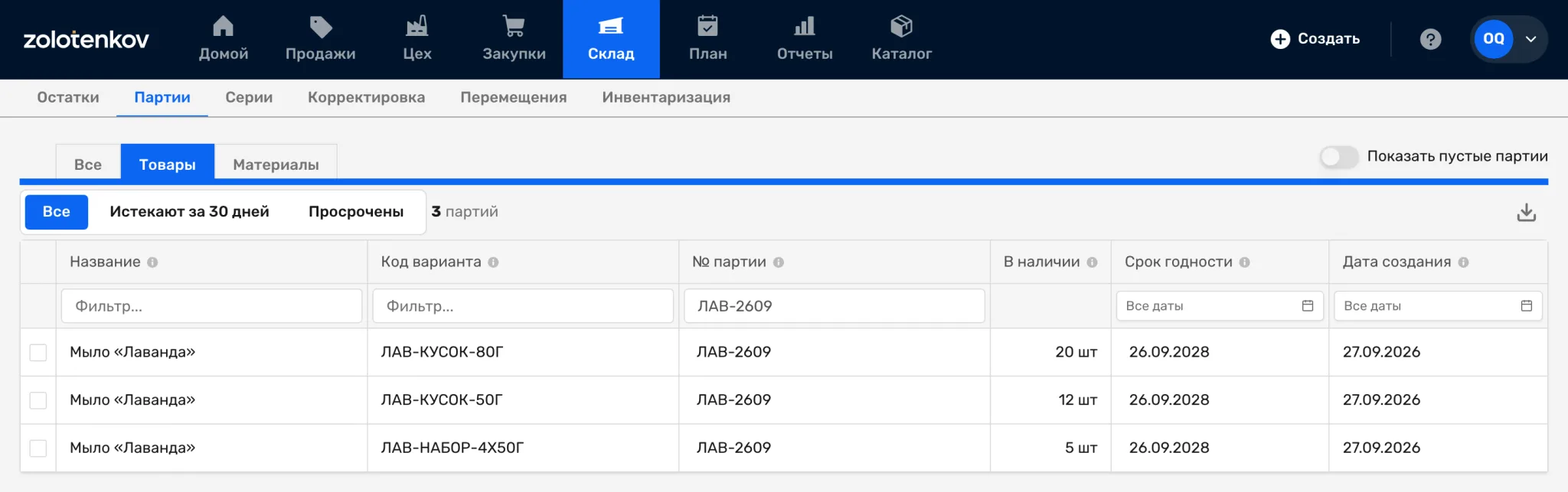Image resolution: width=1568 pixels, height=492 pixels.
Task: Open the Перемещения tab
Action: [514, 98]
